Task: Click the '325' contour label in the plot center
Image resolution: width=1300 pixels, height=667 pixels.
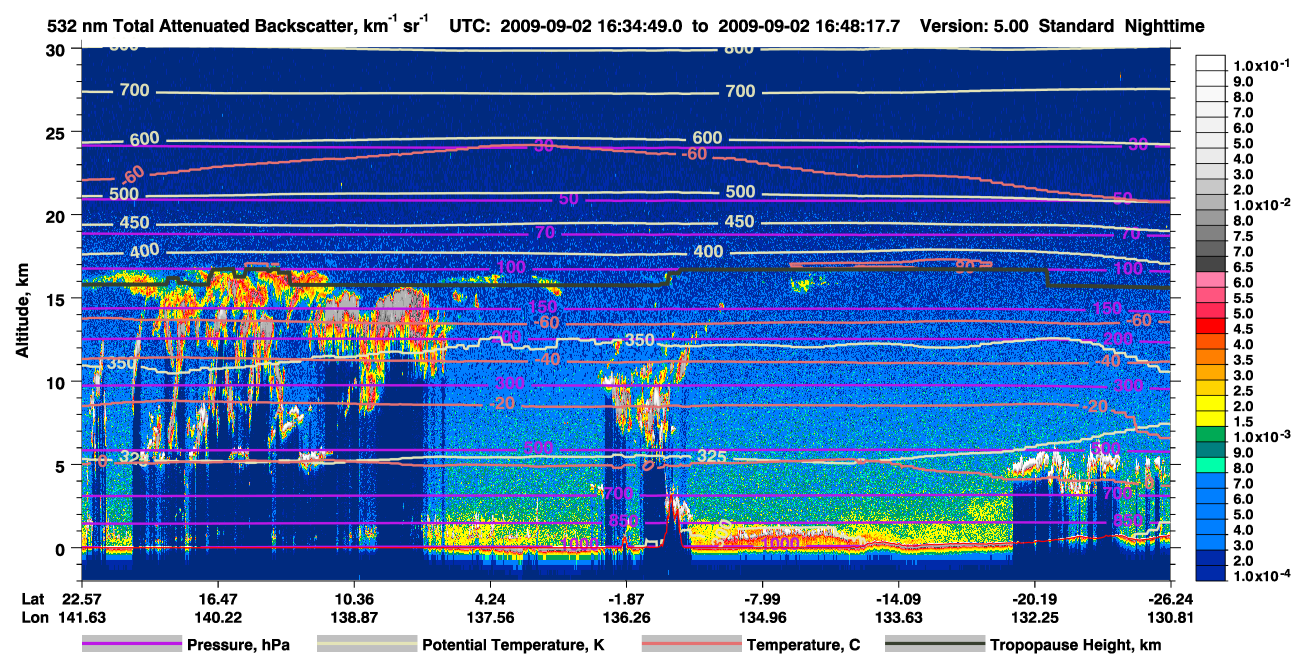Action: coord(711,457)
